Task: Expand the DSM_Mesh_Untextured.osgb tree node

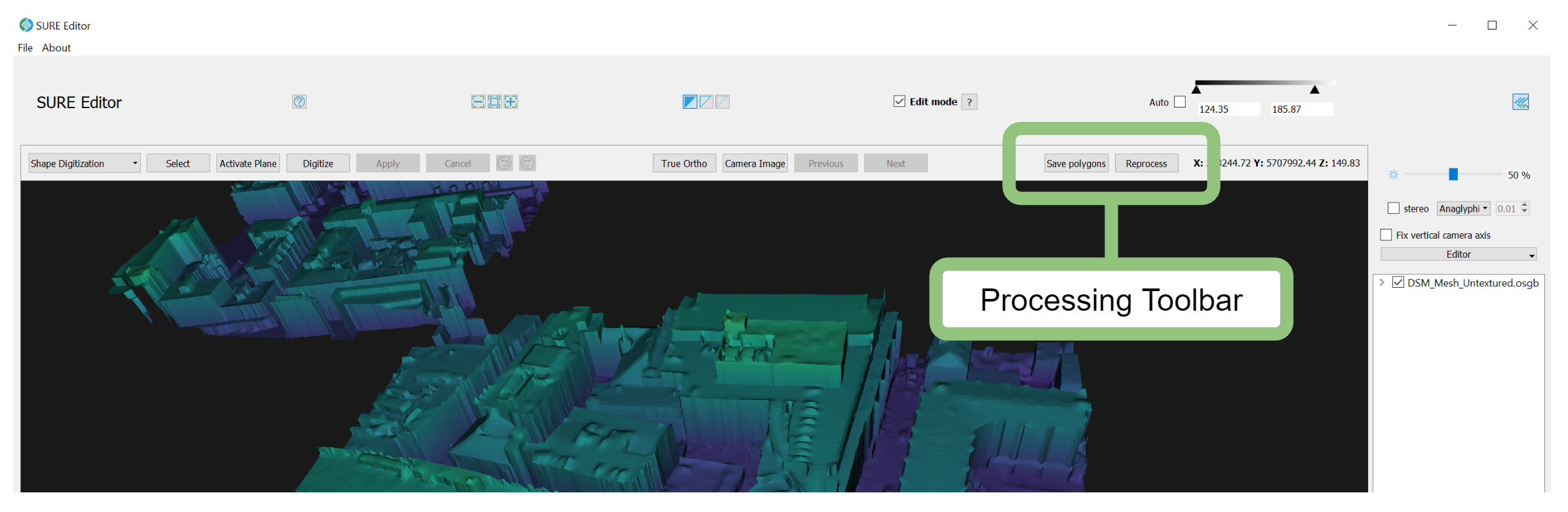Action: coord(1382,282)
